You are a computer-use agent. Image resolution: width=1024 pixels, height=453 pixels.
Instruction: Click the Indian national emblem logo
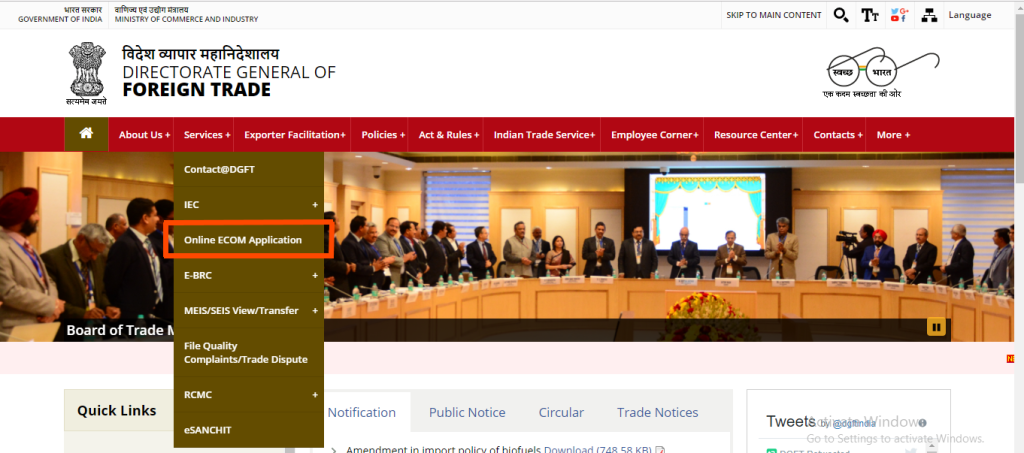coord(87,73)
